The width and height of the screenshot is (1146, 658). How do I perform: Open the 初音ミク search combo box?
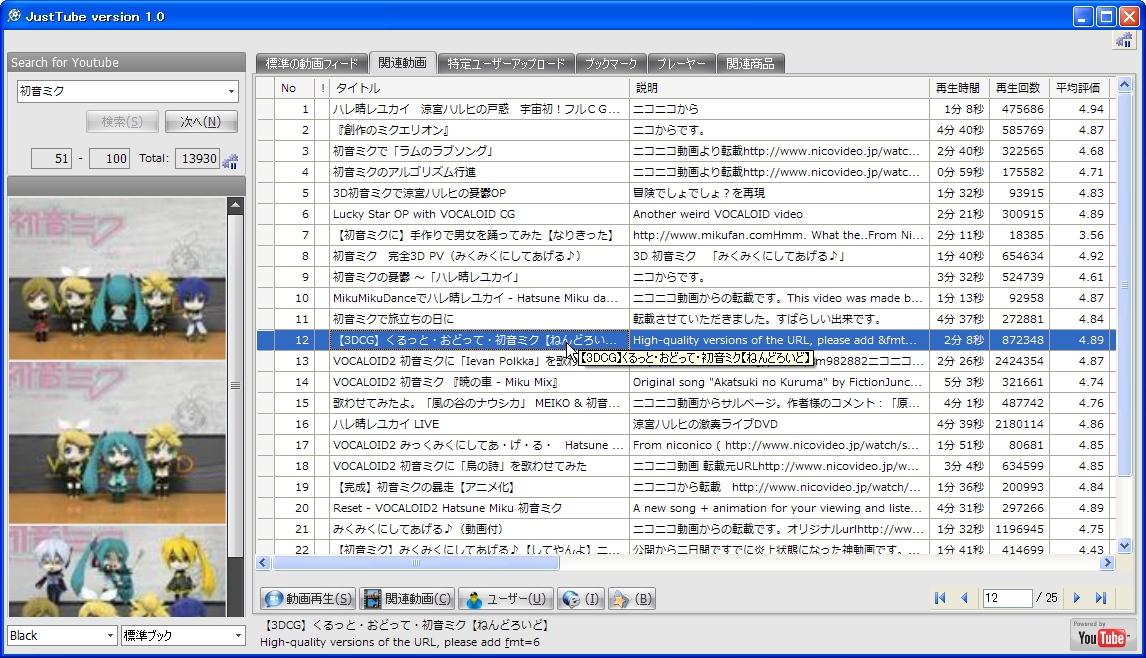[x=128, y=91]
